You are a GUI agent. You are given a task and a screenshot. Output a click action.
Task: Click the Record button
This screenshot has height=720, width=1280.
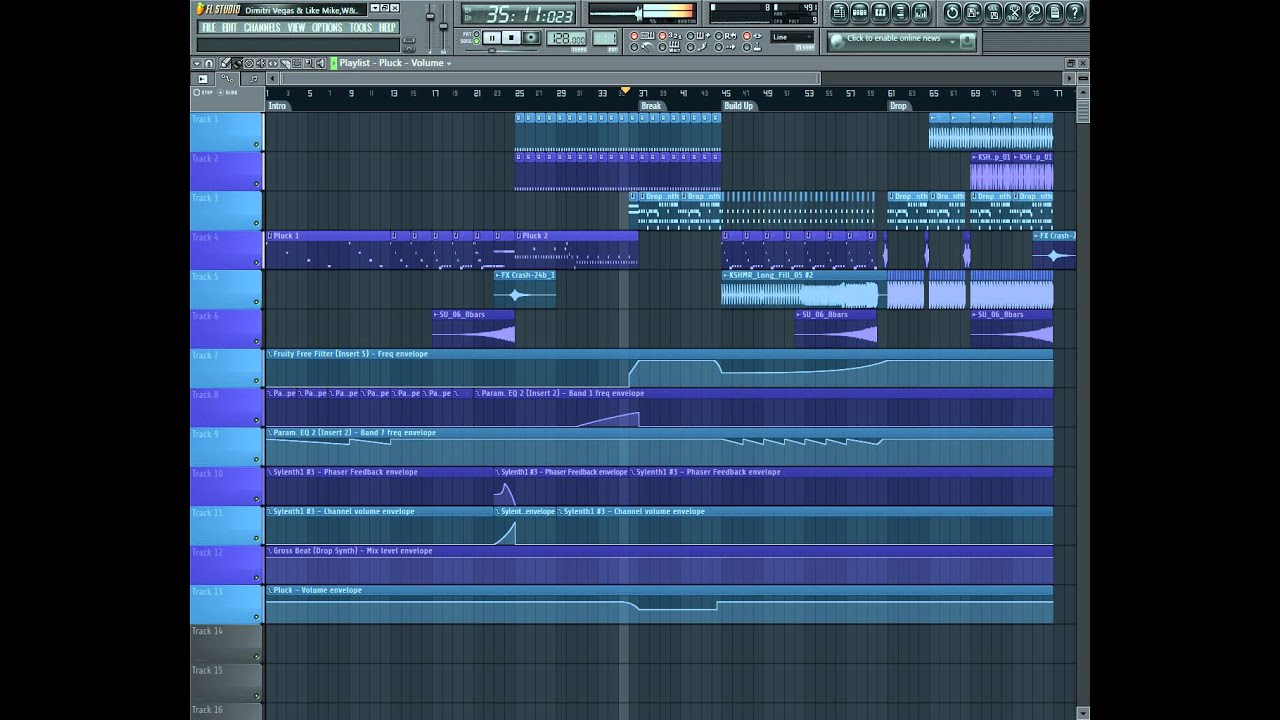pos(531,38)
